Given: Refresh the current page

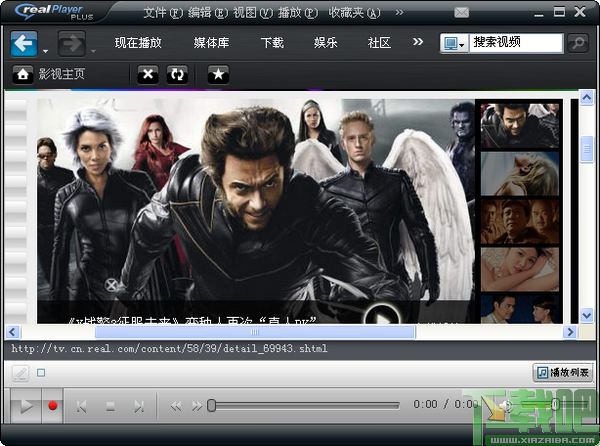Looking at the screenshot, I should pos(177,74).
